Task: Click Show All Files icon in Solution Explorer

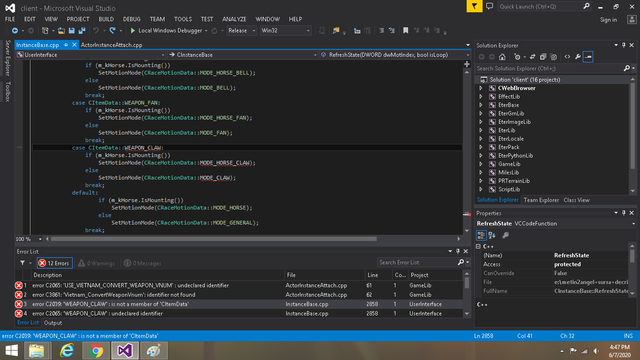Action: click(x=553, y=57)
